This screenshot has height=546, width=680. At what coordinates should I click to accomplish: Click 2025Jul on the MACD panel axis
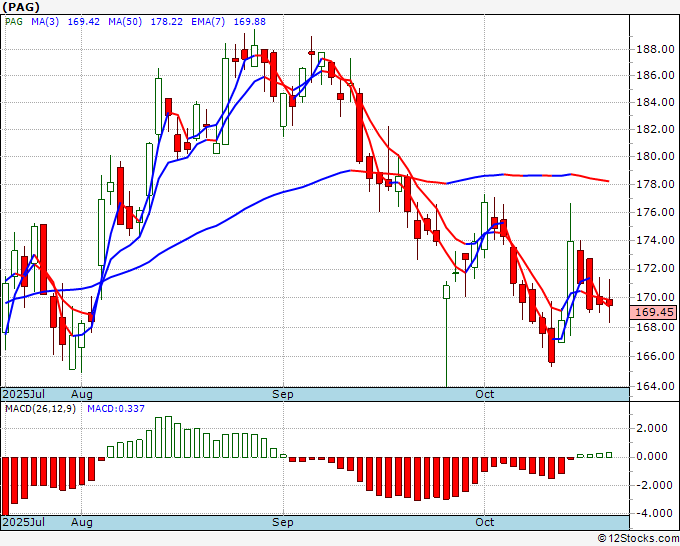click(x=24, y=522)
